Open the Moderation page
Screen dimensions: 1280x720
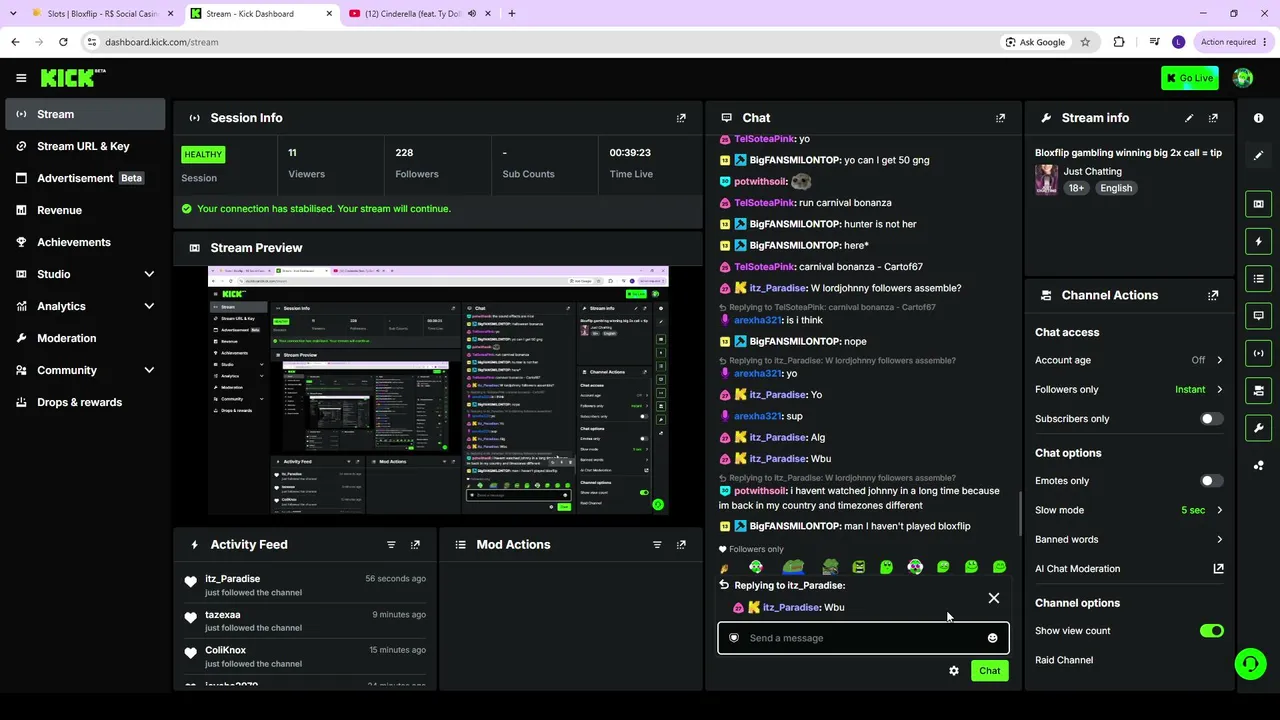[x=85, y=338]
